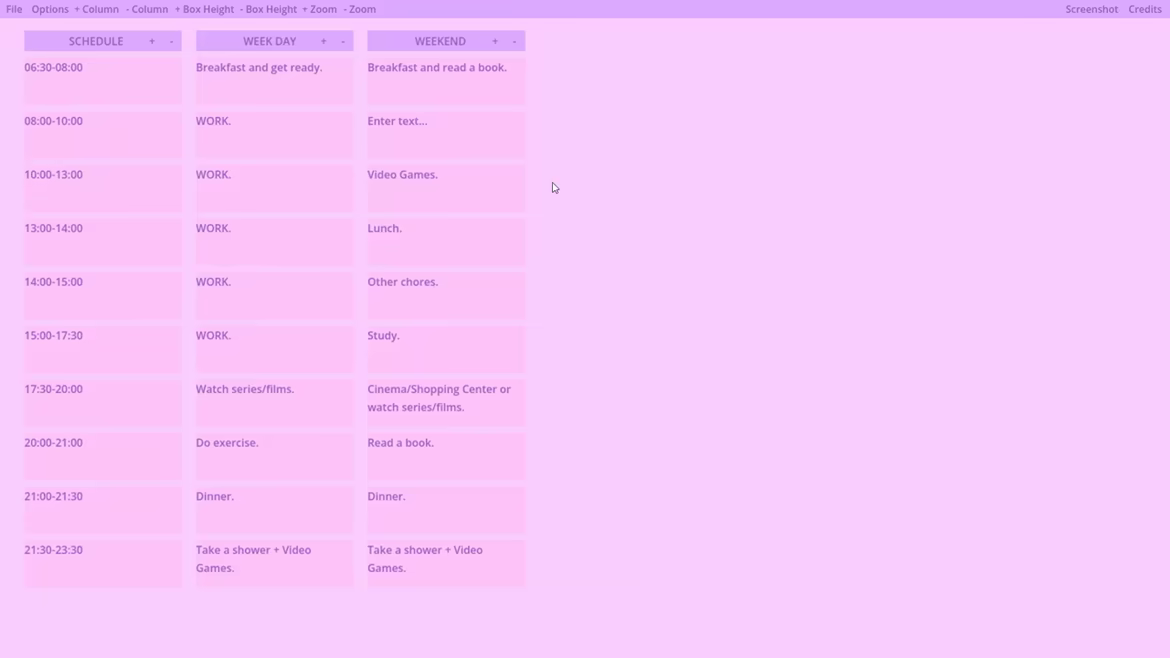
Task: Edit the 20:00-21:00 time slot
Action: 103,457
